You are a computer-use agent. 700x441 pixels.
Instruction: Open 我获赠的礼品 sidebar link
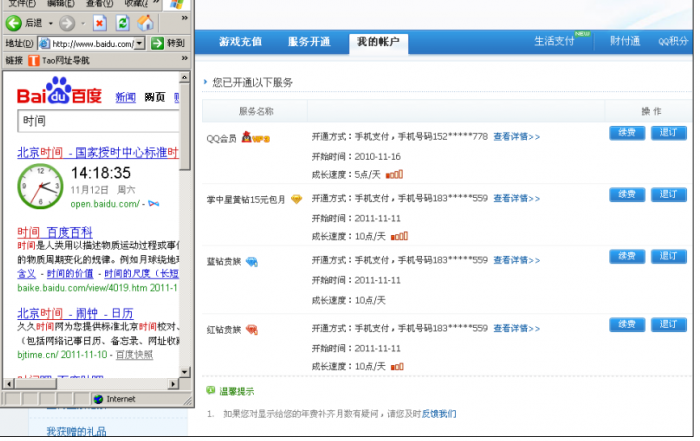(x=76, y=431)
